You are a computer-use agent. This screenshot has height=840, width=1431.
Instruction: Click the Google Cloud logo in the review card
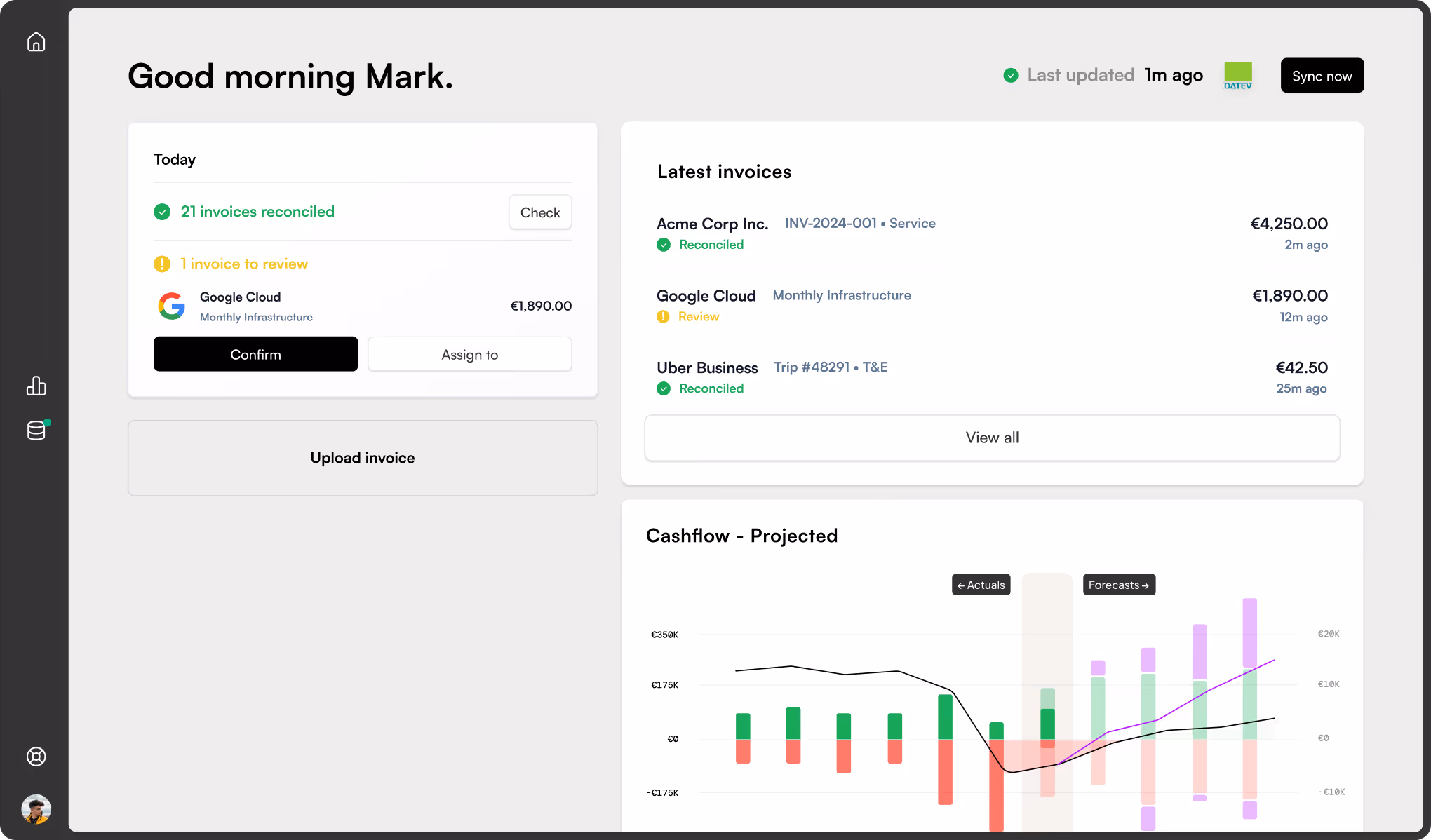tap(171, 306)
